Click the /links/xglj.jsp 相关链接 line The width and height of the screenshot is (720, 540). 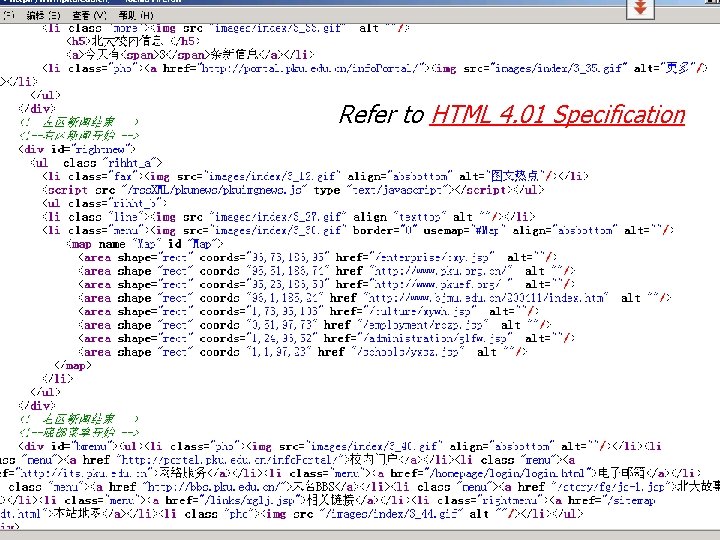click(x=327, y=501)
